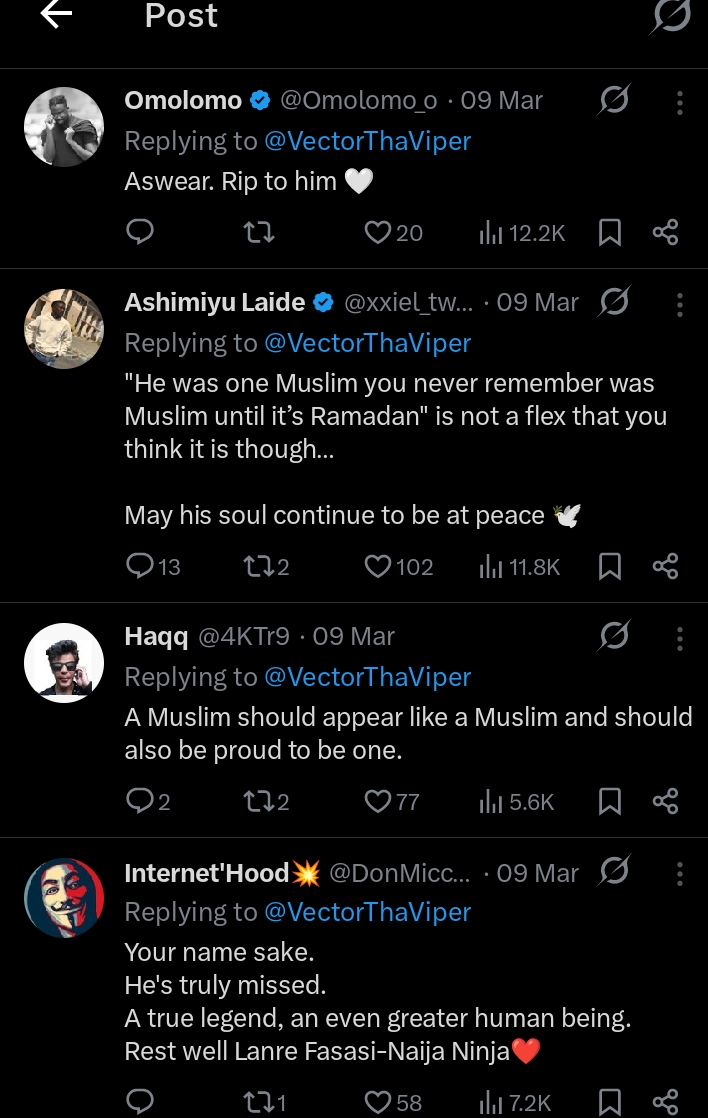
Task: View Haqq's profile picture
Action: 64,662
